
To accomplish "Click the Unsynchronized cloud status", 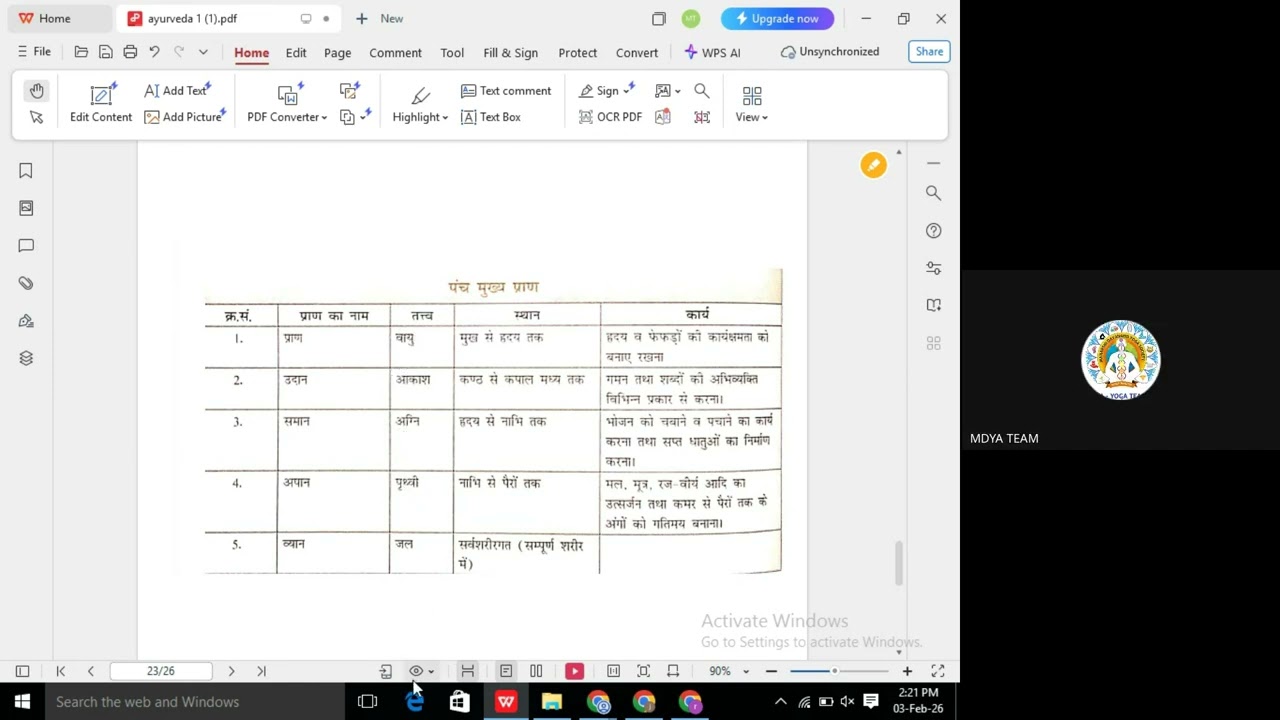I will point(830,52).
